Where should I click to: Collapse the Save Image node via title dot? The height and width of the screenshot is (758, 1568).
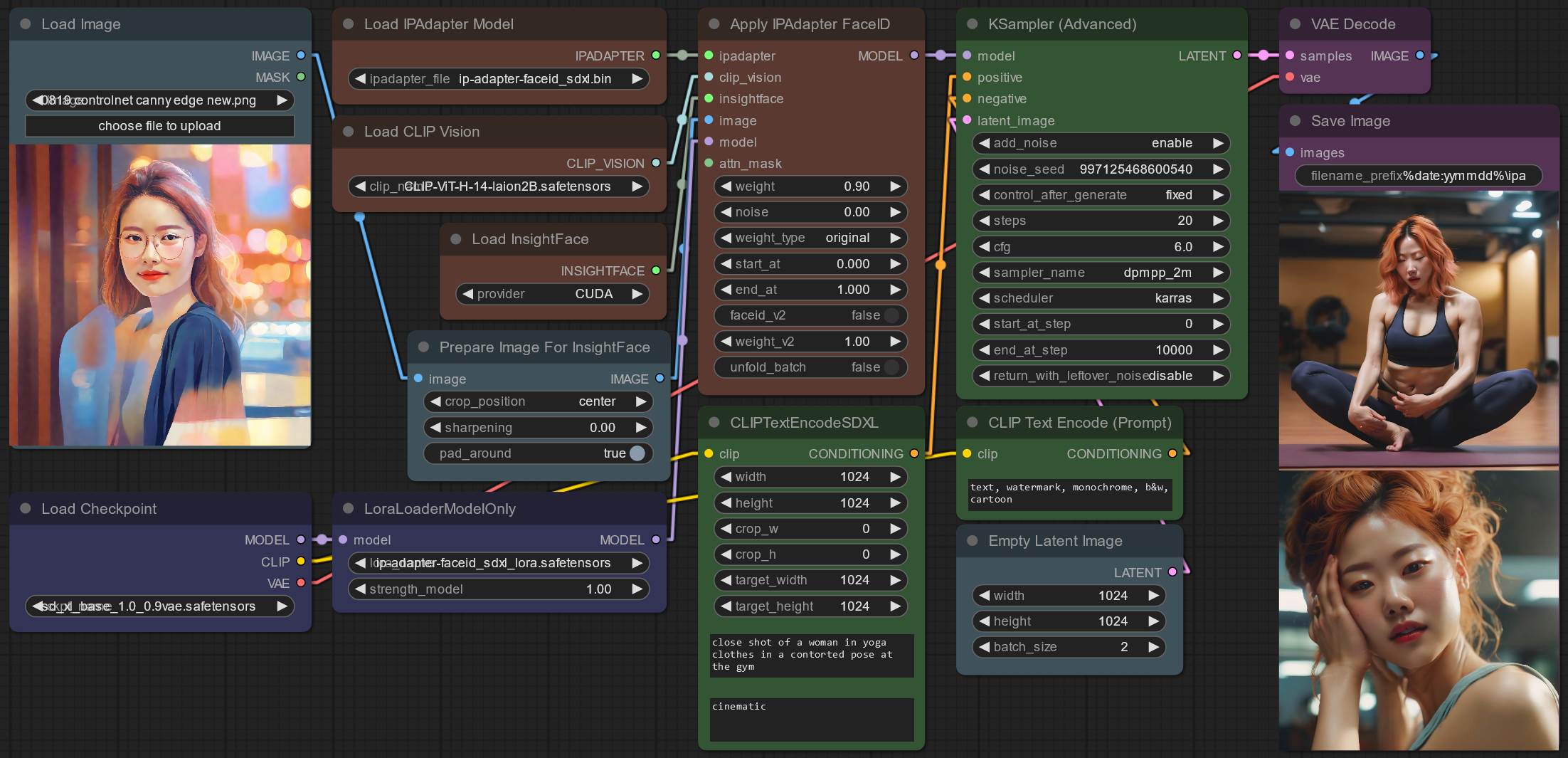[1296, 121]
